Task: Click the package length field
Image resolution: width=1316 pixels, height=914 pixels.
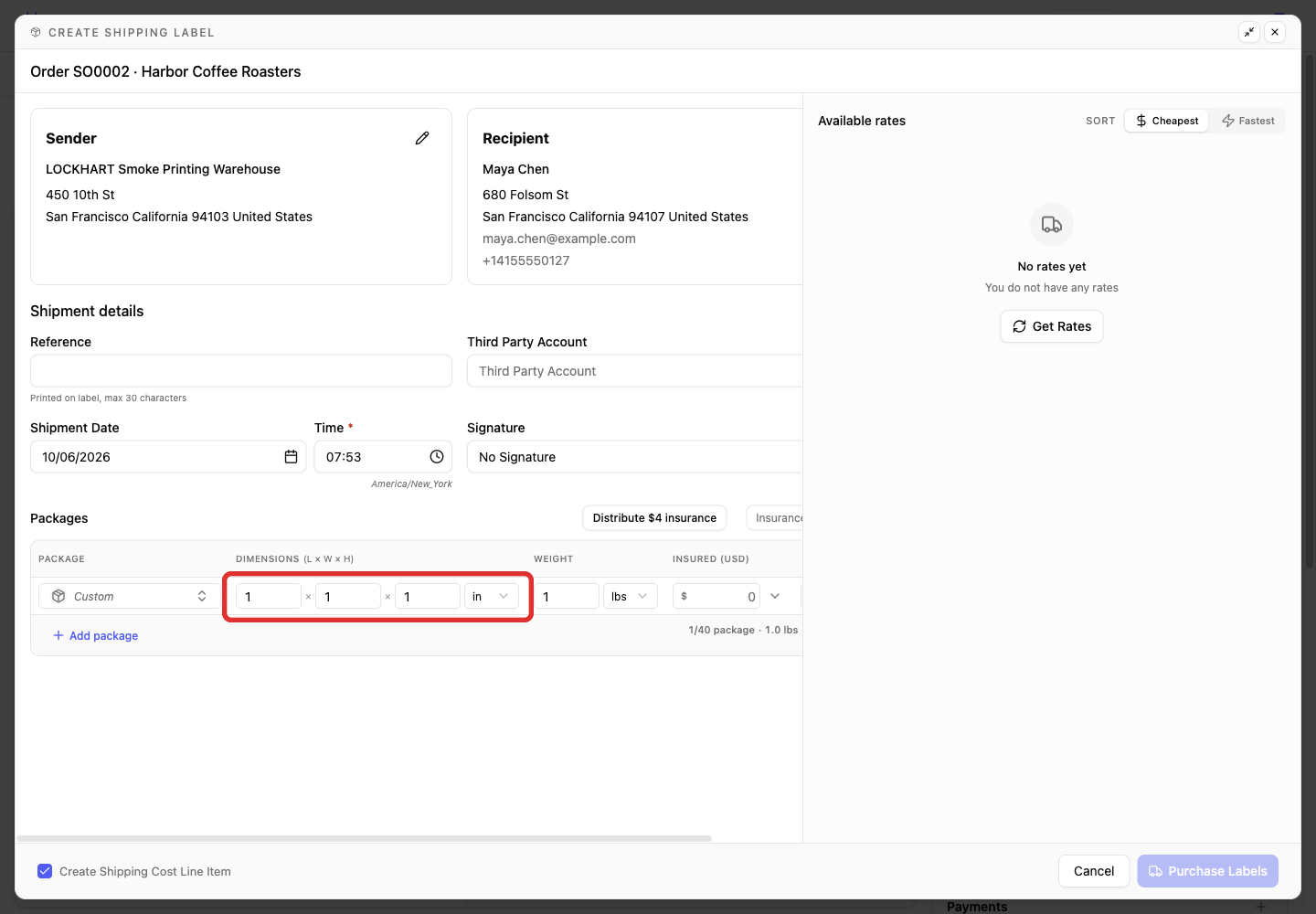Action: click(x=269, y=596)
